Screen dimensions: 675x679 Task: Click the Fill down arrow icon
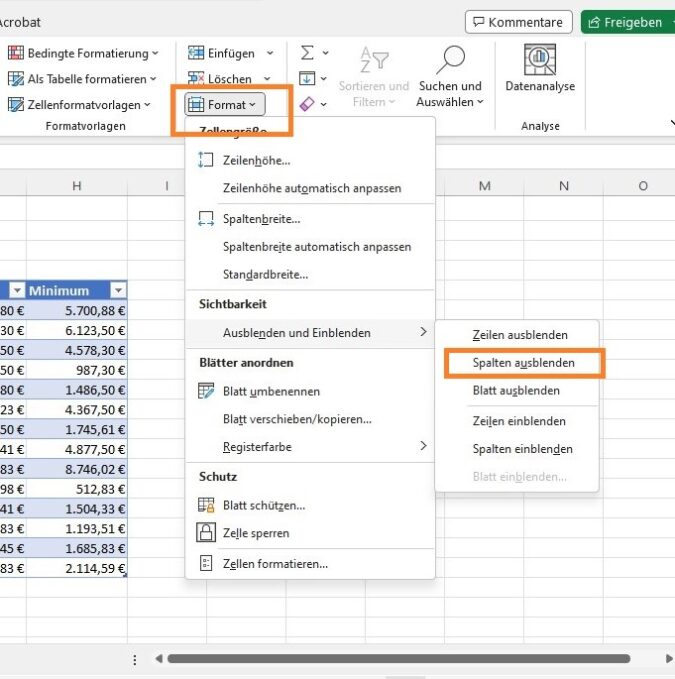click(307, 78)
